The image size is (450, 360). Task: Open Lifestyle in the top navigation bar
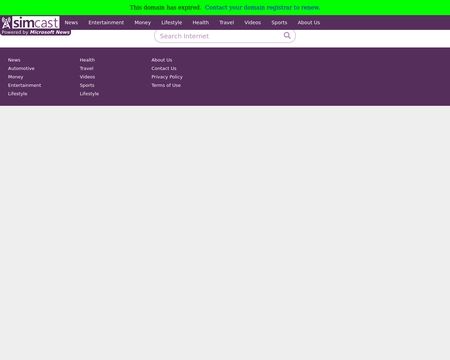(x=172, y=23)
